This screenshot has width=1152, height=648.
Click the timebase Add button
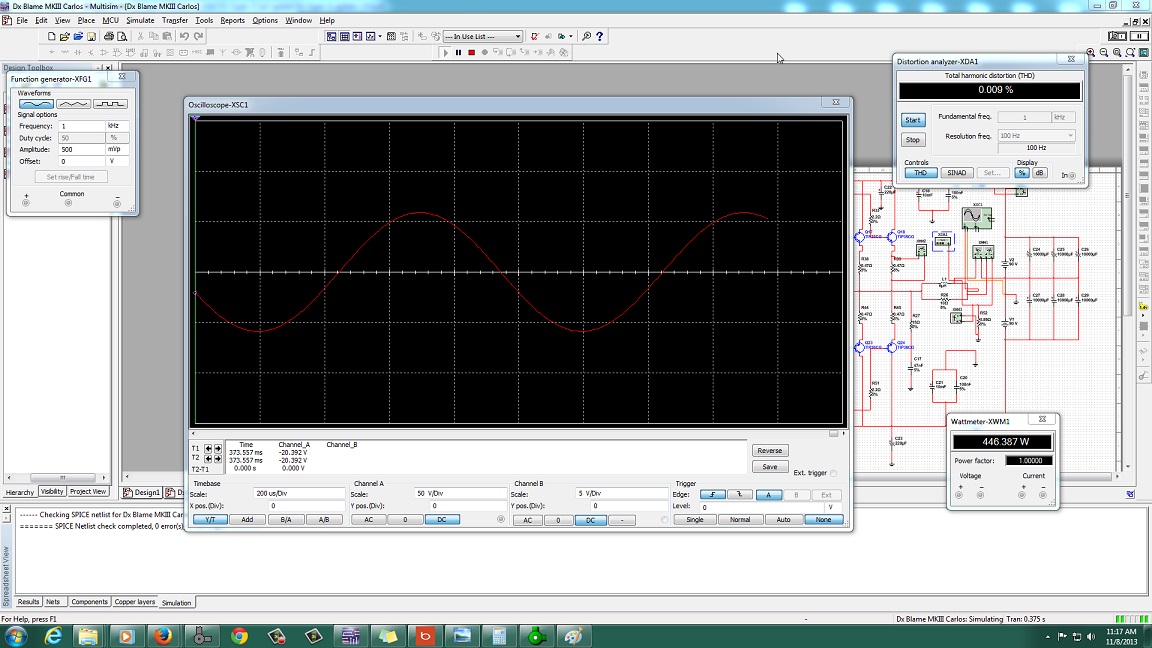247,519
